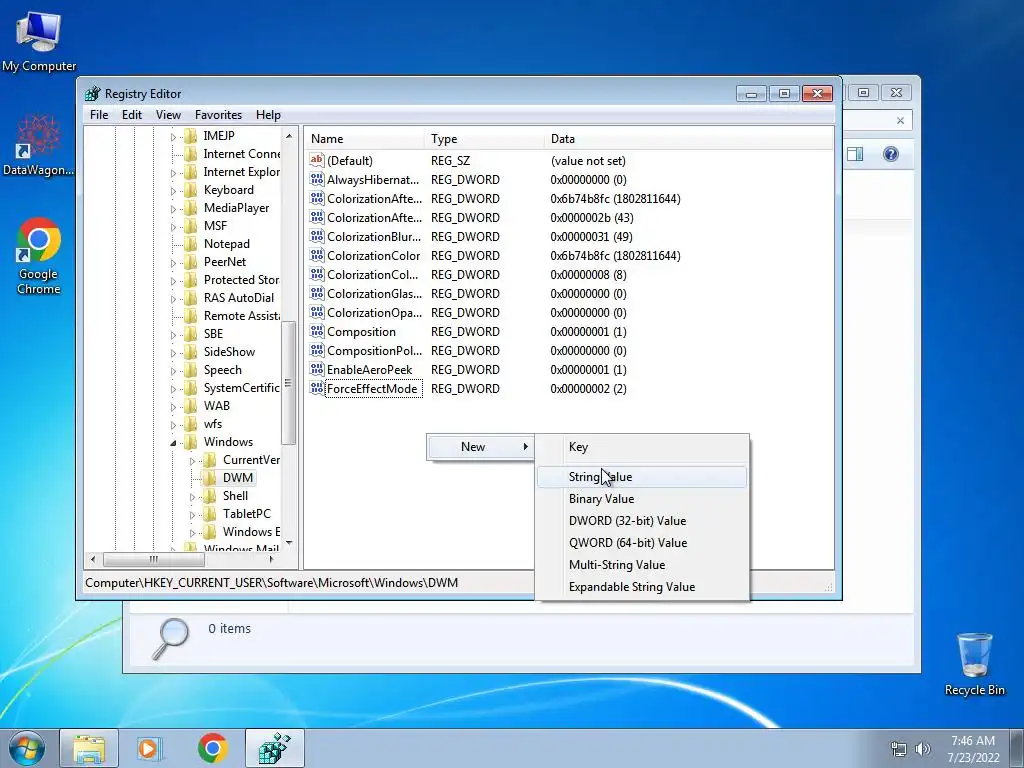Viewport: 1024px width, 768px height.
Task: Click the tree scroll up arrow
Action: point(289,136)
